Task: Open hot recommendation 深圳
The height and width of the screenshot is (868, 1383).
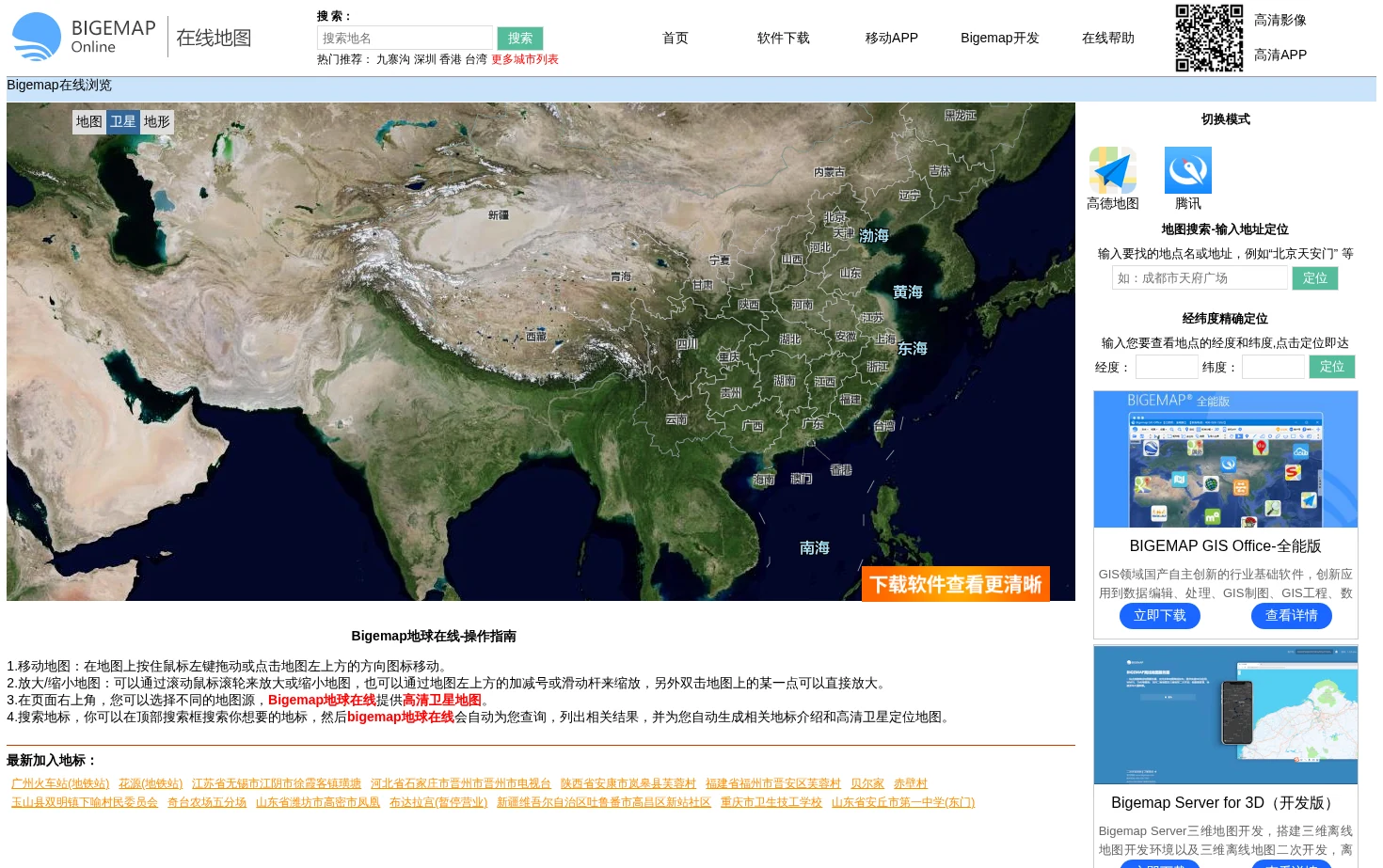Action: [424, 59]
